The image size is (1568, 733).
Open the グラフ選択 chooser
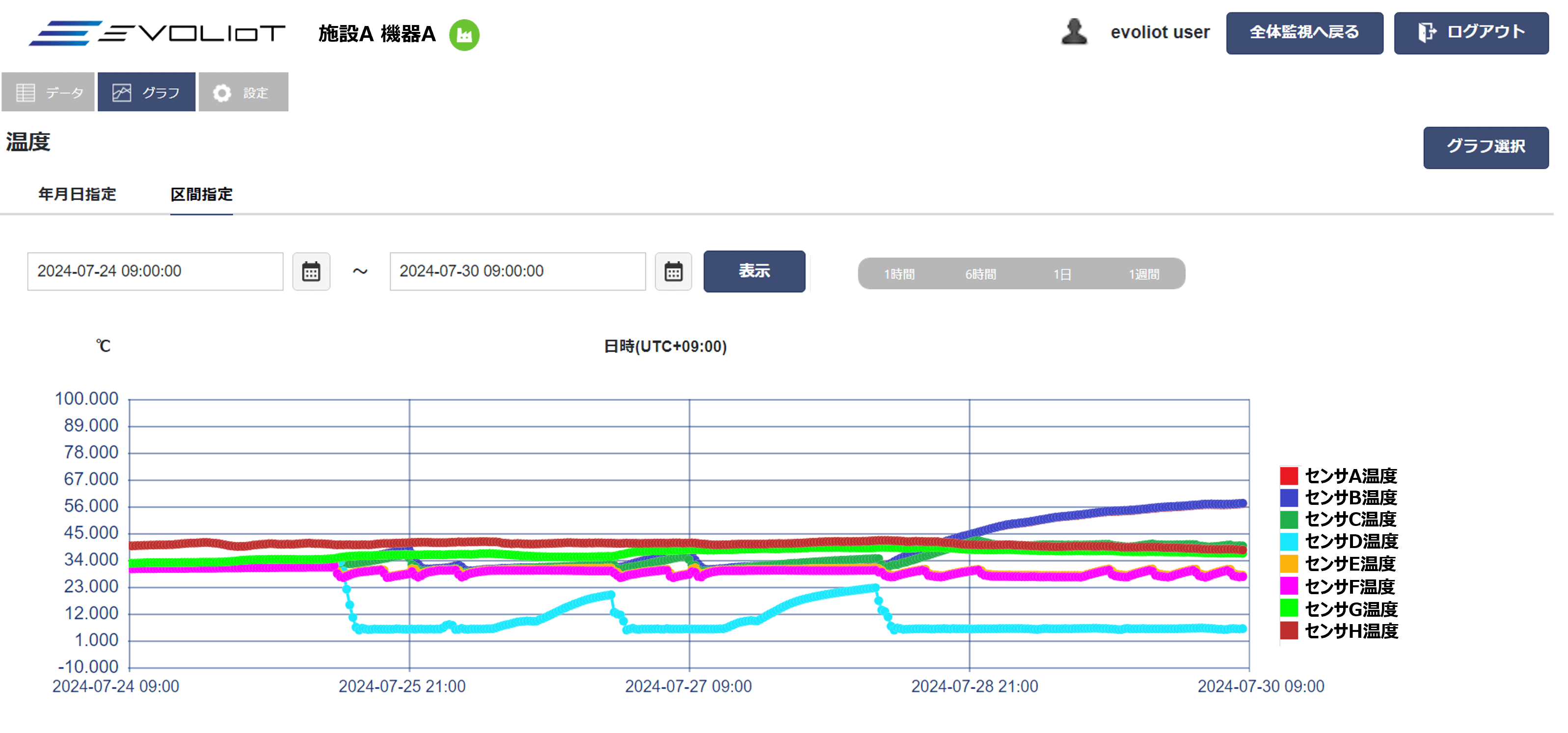(x=1485, y=147)
